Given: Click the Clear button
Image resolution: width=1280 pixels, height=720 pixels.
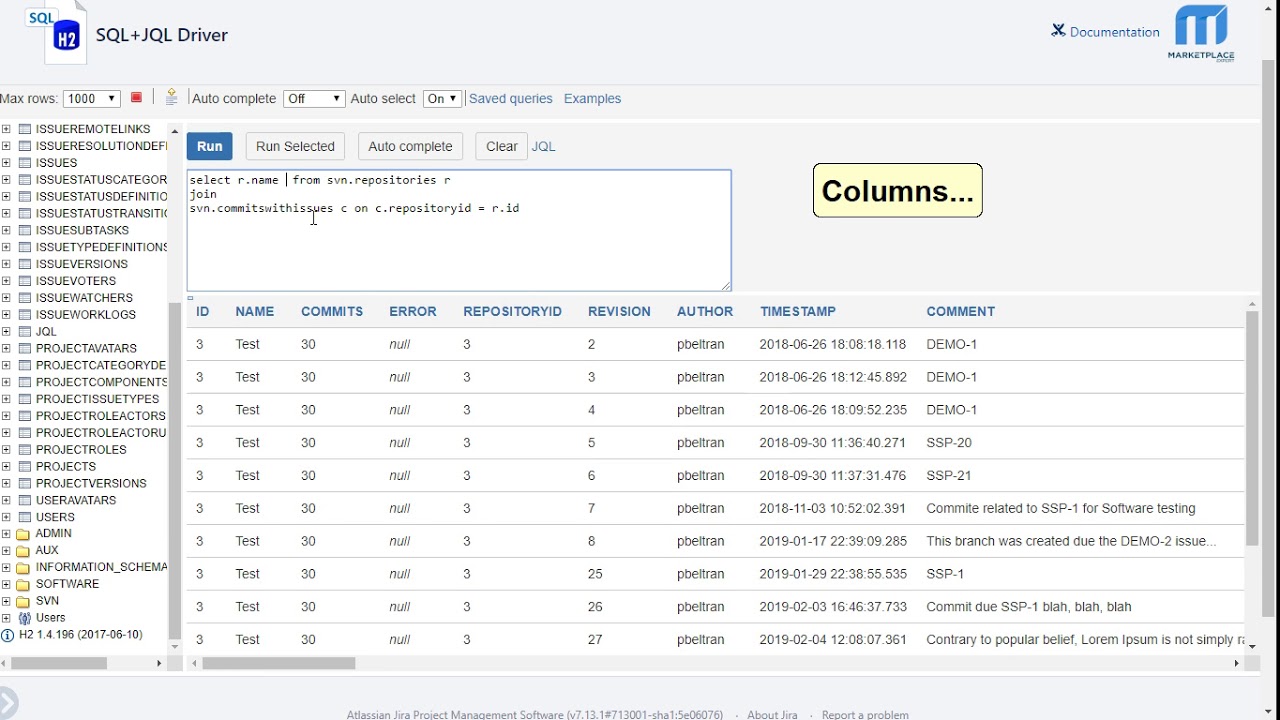Looking at the screenshot, I should [502, 146].
